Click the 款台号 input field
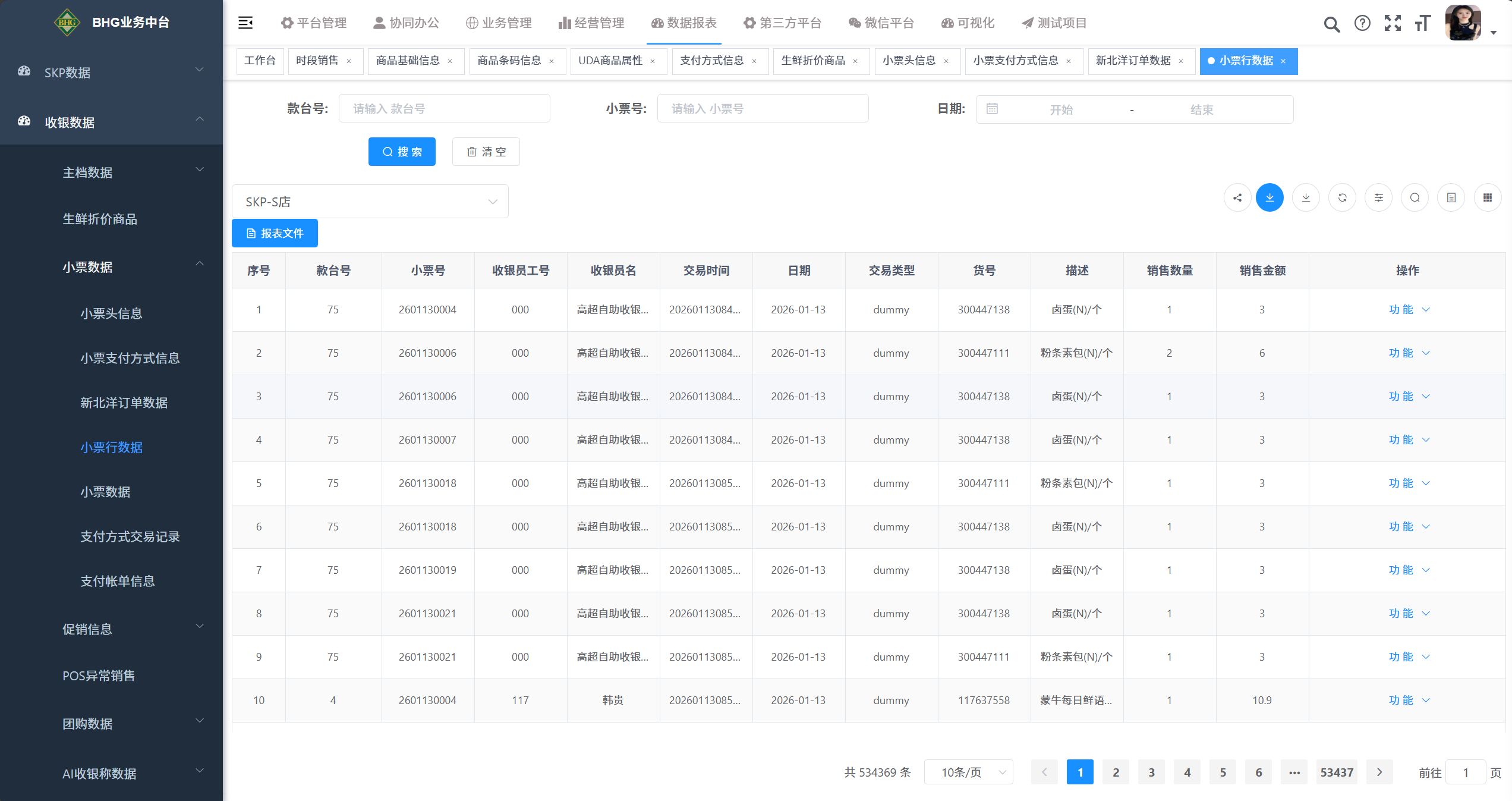This screenshot has width=1512, height=801. [x=444, y=109]
